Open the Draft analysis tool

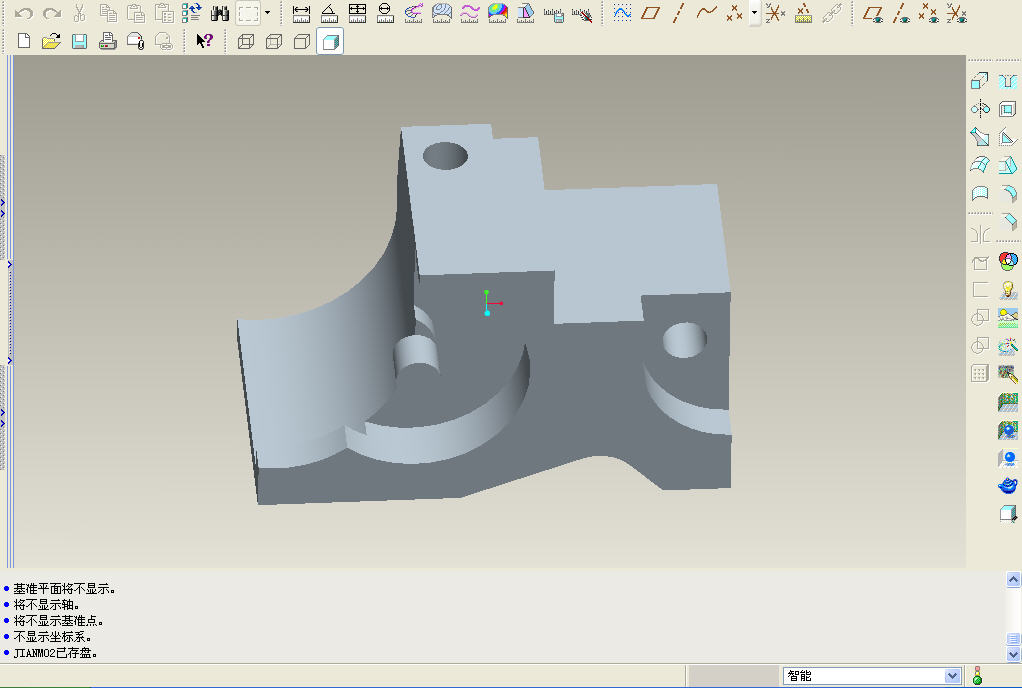coord(525,13)
